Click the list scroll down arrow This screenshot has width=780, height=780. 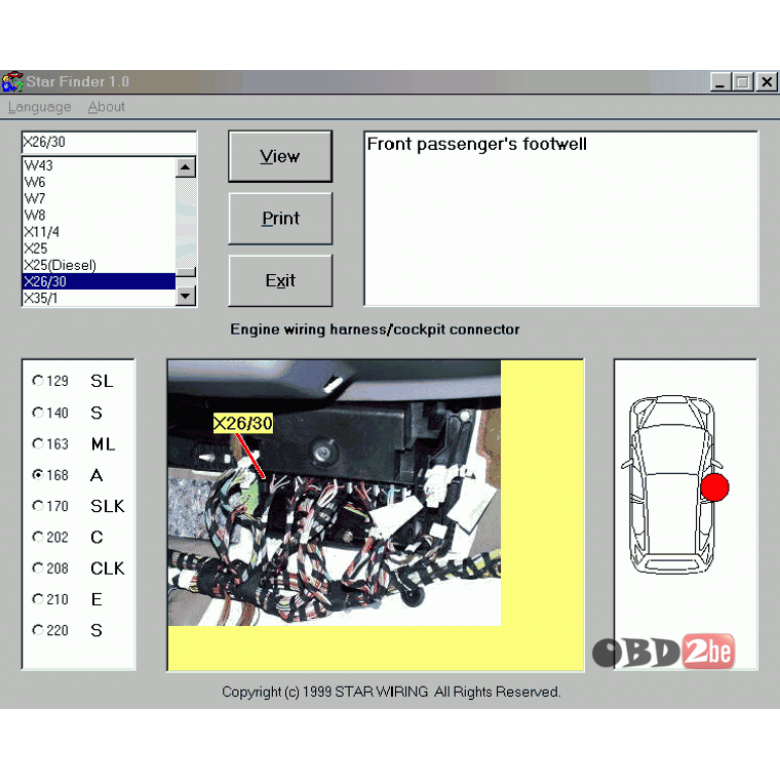tap(186, 296)
